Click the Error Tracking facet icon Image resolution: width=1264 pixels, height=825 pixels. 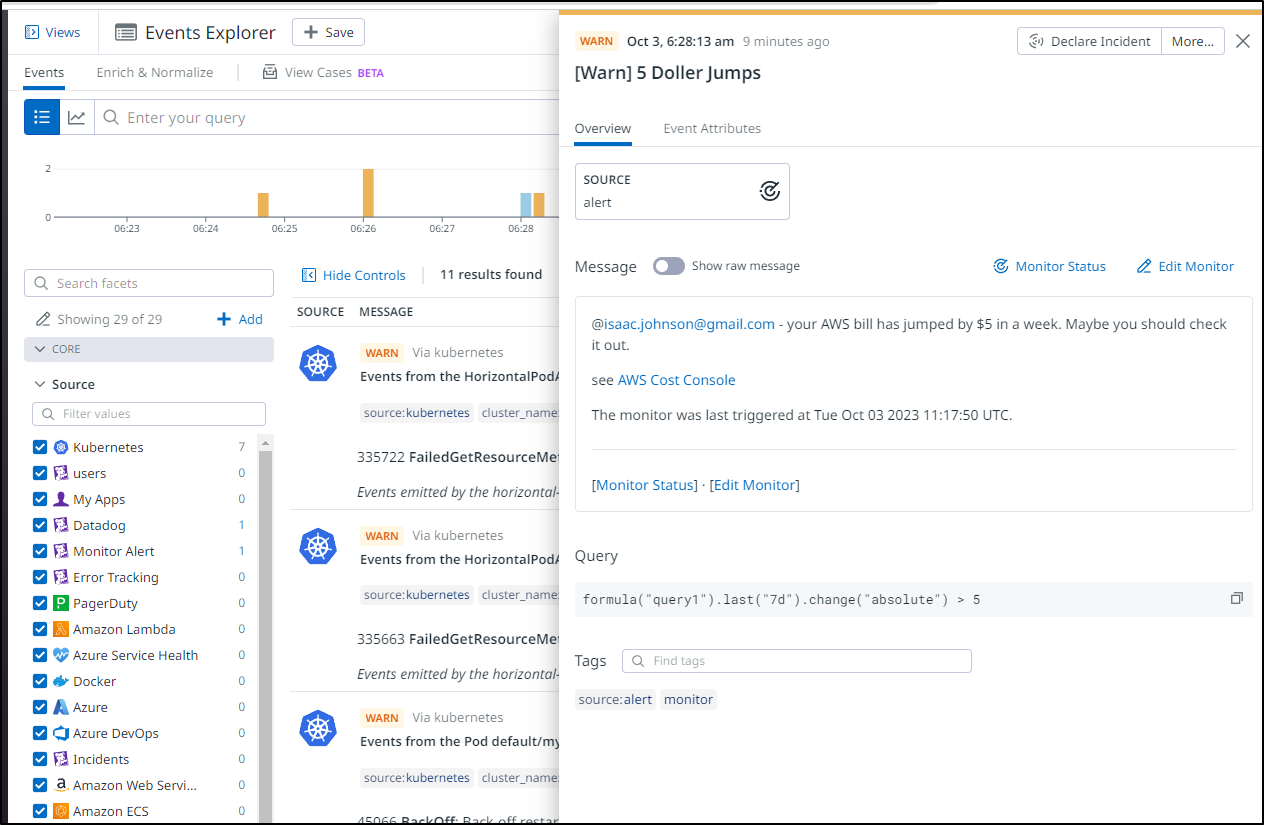60,577
